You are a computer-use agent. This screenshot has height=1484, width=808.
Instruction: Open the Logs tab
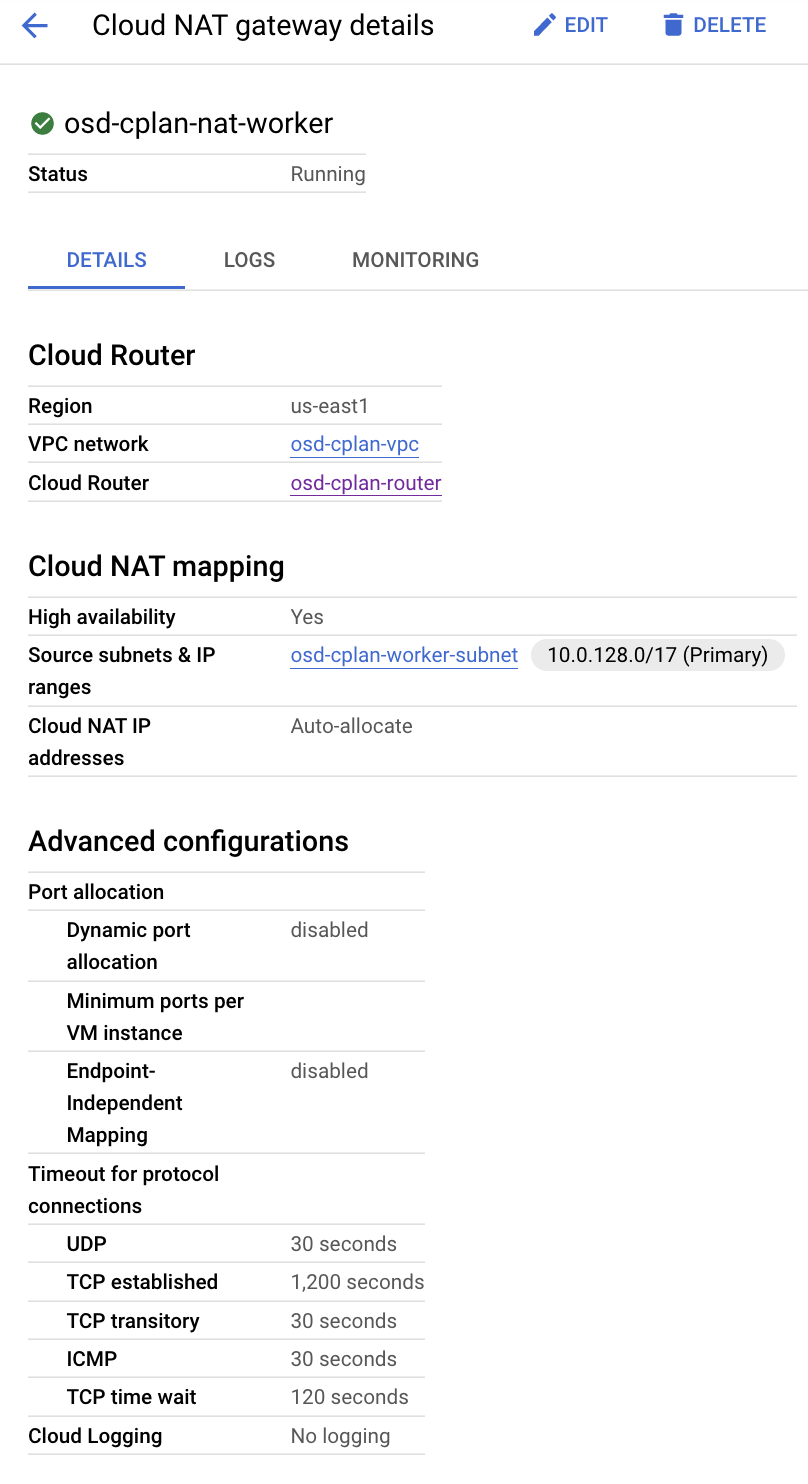249,260
